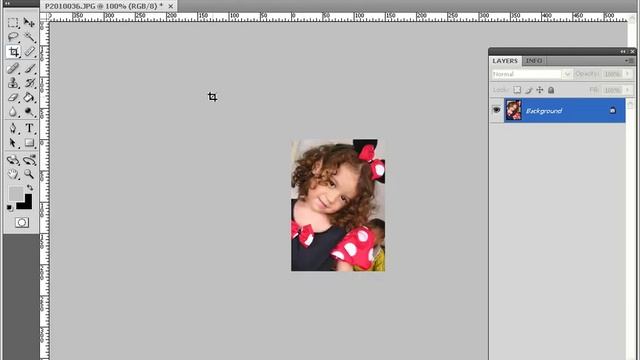Select the Lasso tool
Screen dimensions: 640x360
pos(13,37)
